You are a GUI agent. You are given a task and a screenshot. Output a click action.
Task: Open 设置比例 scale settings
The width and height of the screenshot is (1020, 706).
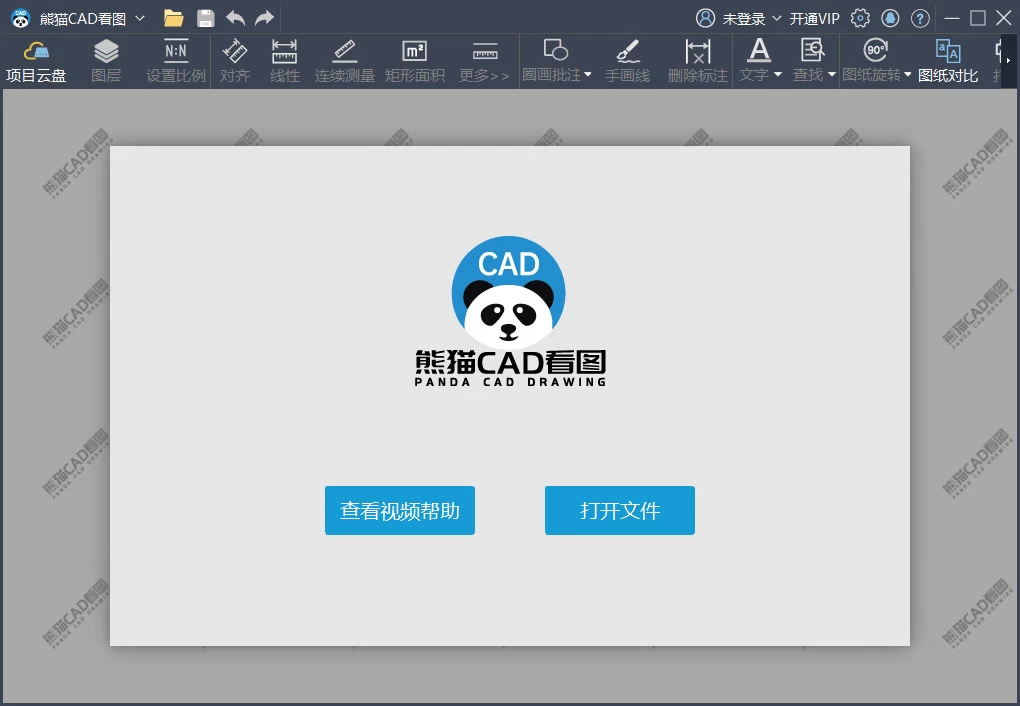click(x=173, y=60)
